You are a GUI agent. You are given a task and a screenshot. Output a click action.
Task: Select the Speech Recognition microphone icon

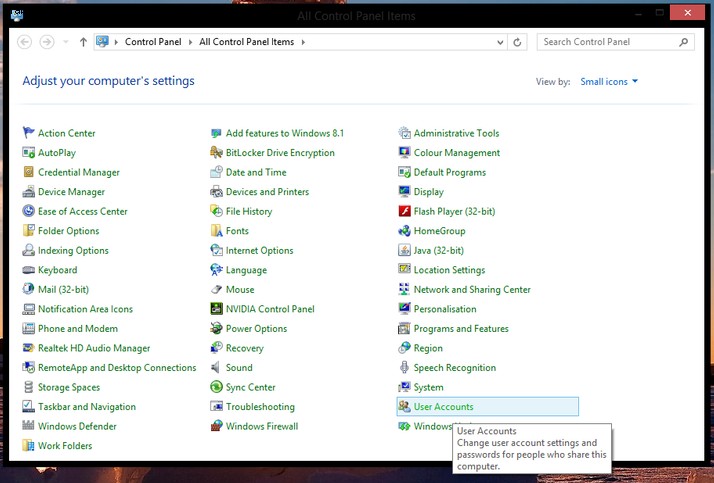404,367
